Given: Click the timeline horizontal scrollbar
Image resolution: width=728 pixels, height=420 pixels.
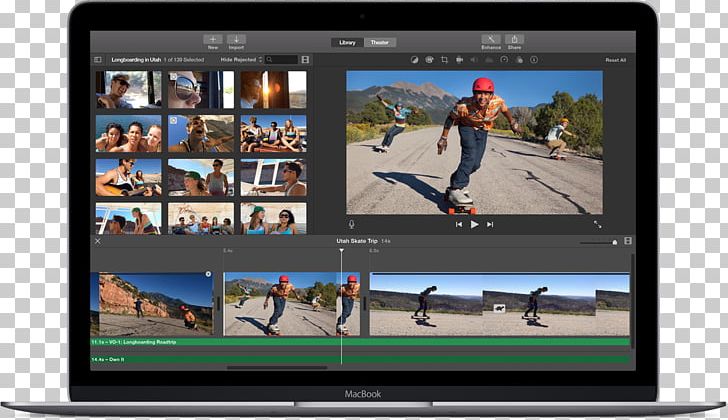Looking at the screenshot, I should [277, 368].
